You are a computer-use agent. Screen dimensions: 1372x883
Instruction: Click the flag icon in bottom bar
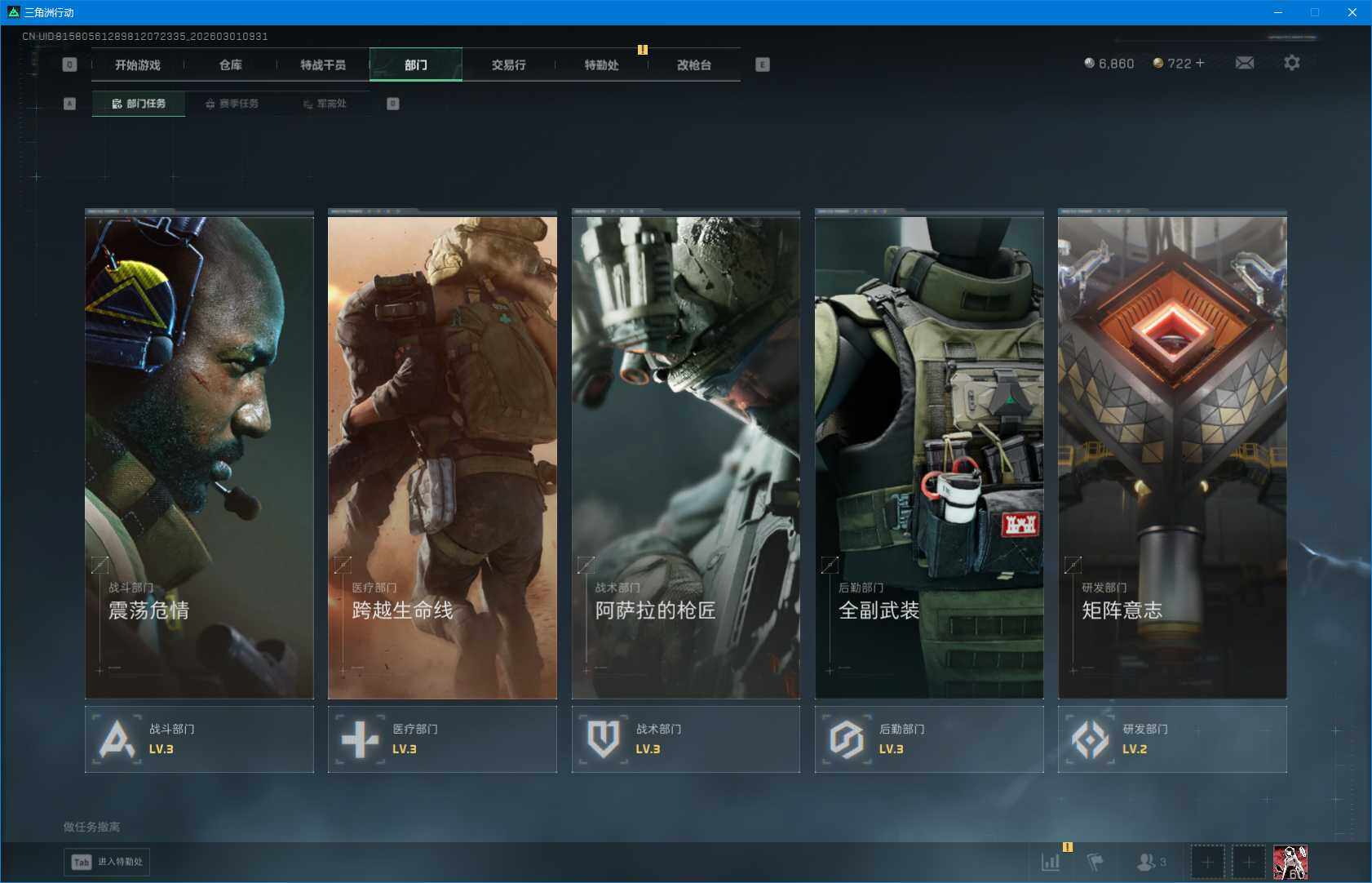(x=1095, y=862)
